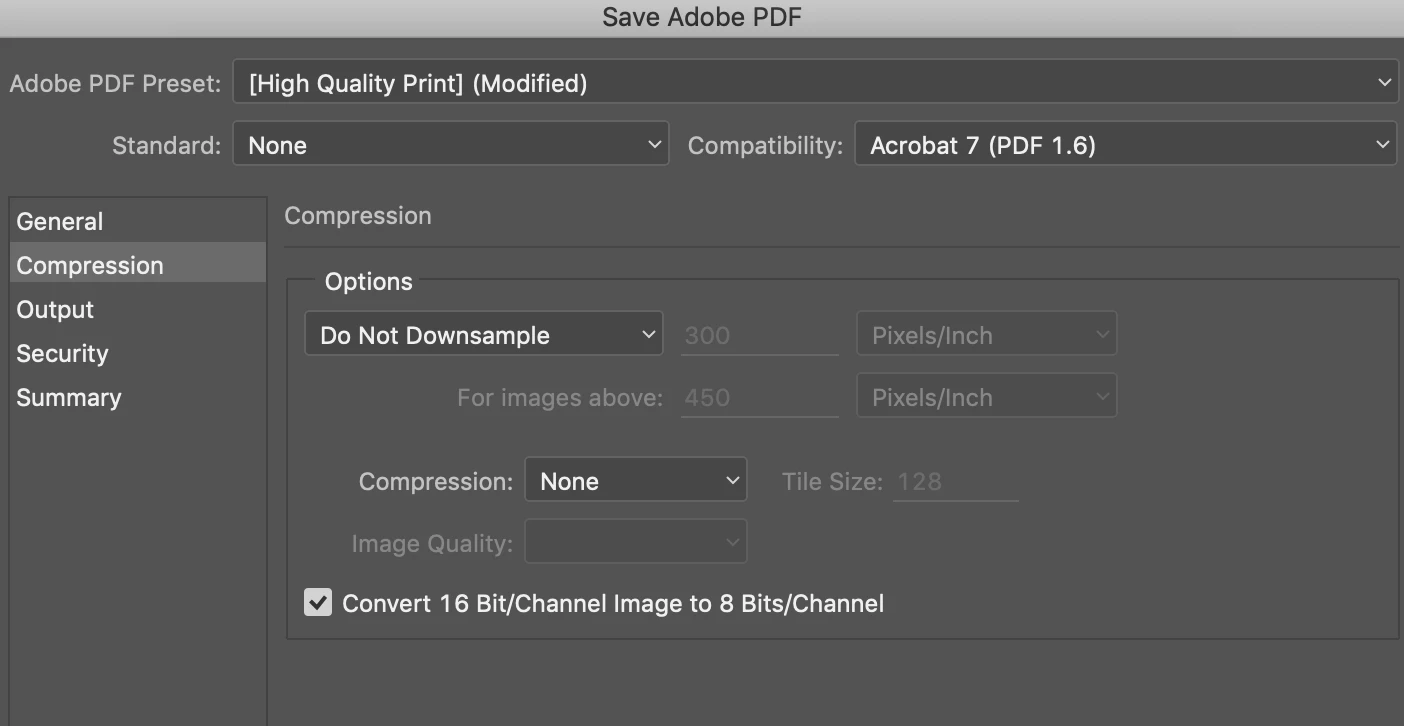The width and height of the screenshot is (1404, 726).
Task: Click the 300 resolution input field
Action: [x=759, y=336]
